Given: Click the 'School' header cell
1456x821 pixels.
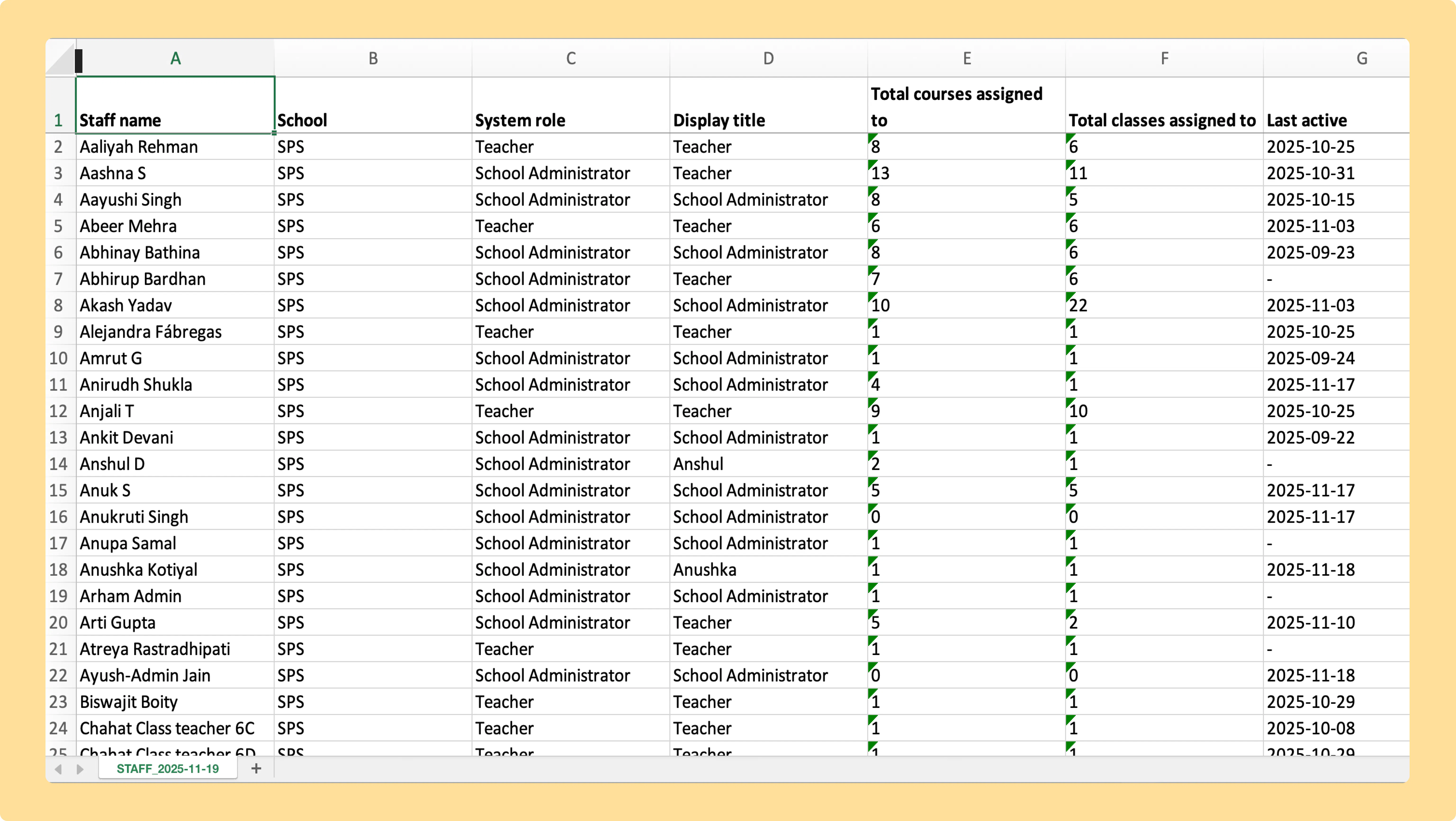Looking at the screenshot, I should point(373,106).
